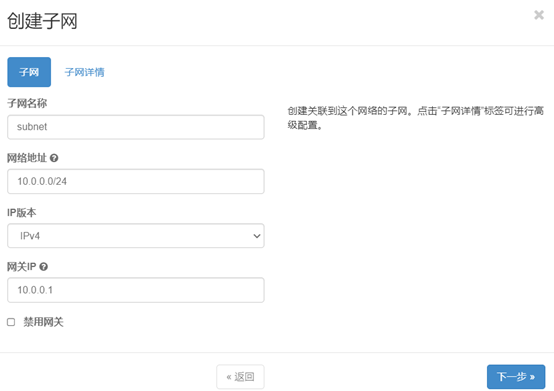Close the 创建子网 dialog
The width and height of the screenshot is (554, 391).
pyautogui.click(x=539, y=15)
